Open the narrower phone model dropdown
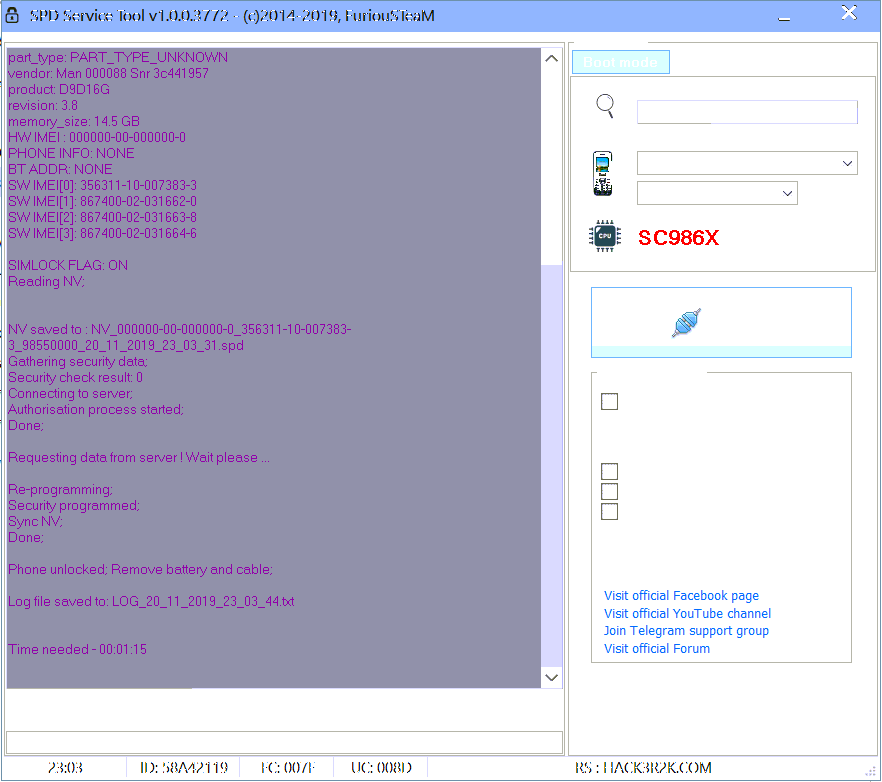 click(717, 193)
